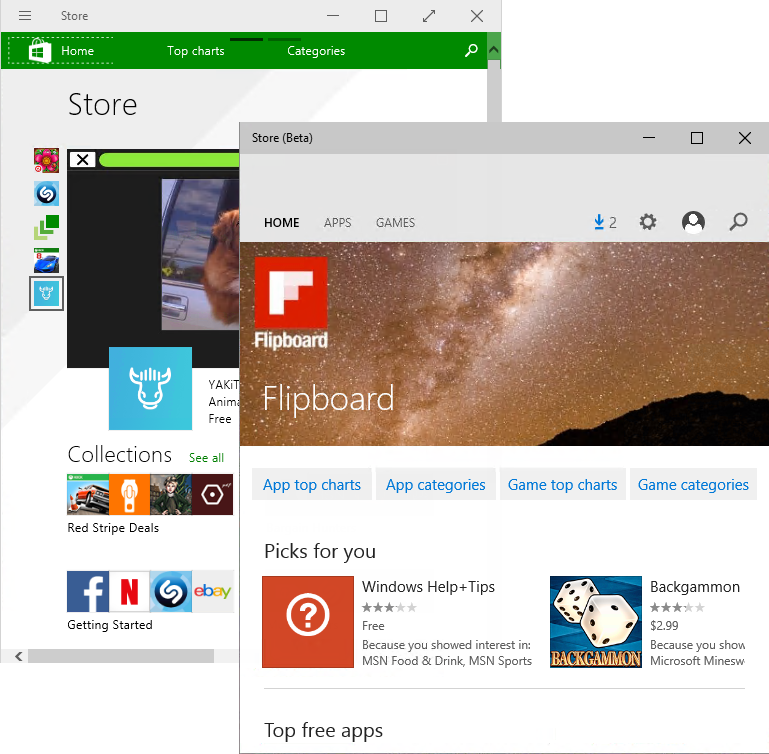Open the character game tile in Red Stripe Deals
This screenshot has width=769, height=754.
click(x=171, y=494)
